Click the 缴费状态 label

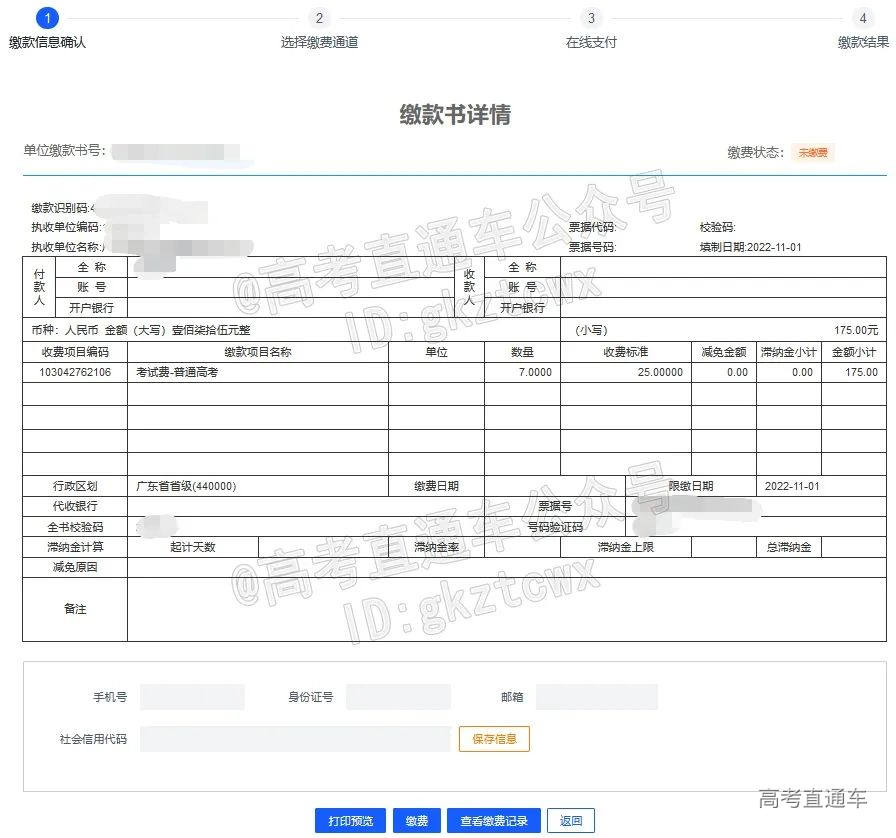tap(756, 151)
